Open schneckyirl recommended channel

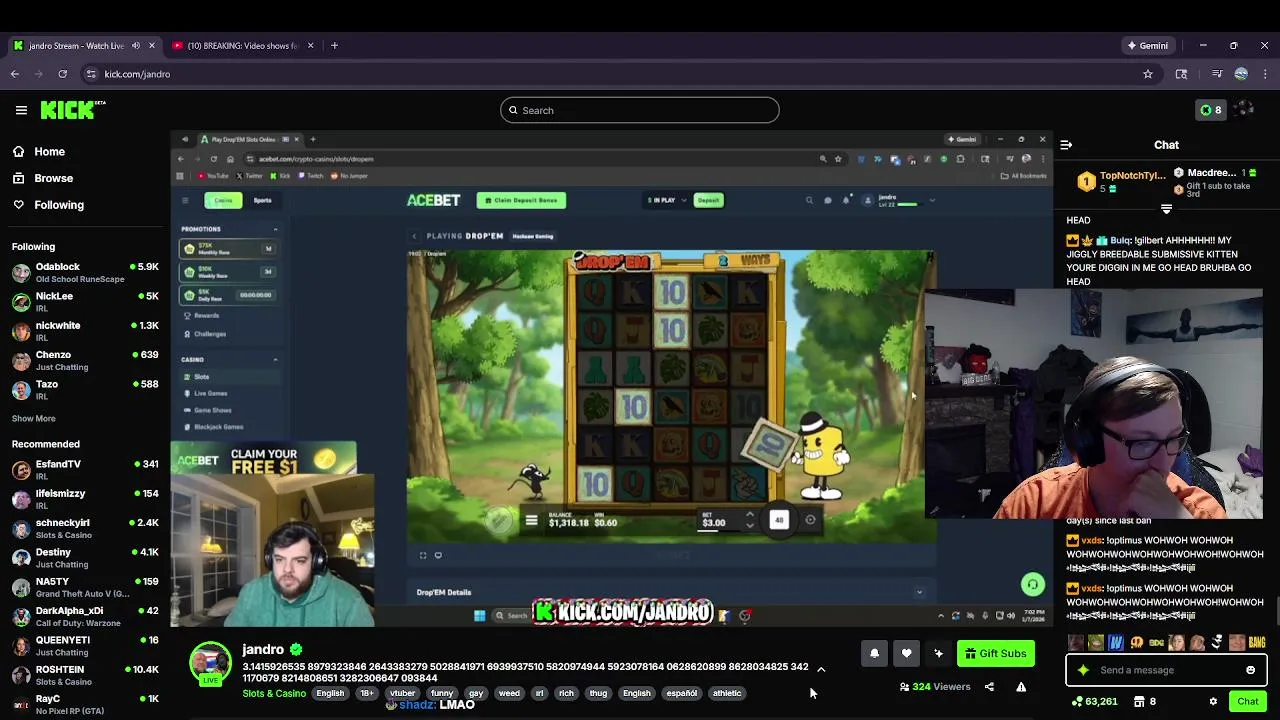[x=85, y=528]
